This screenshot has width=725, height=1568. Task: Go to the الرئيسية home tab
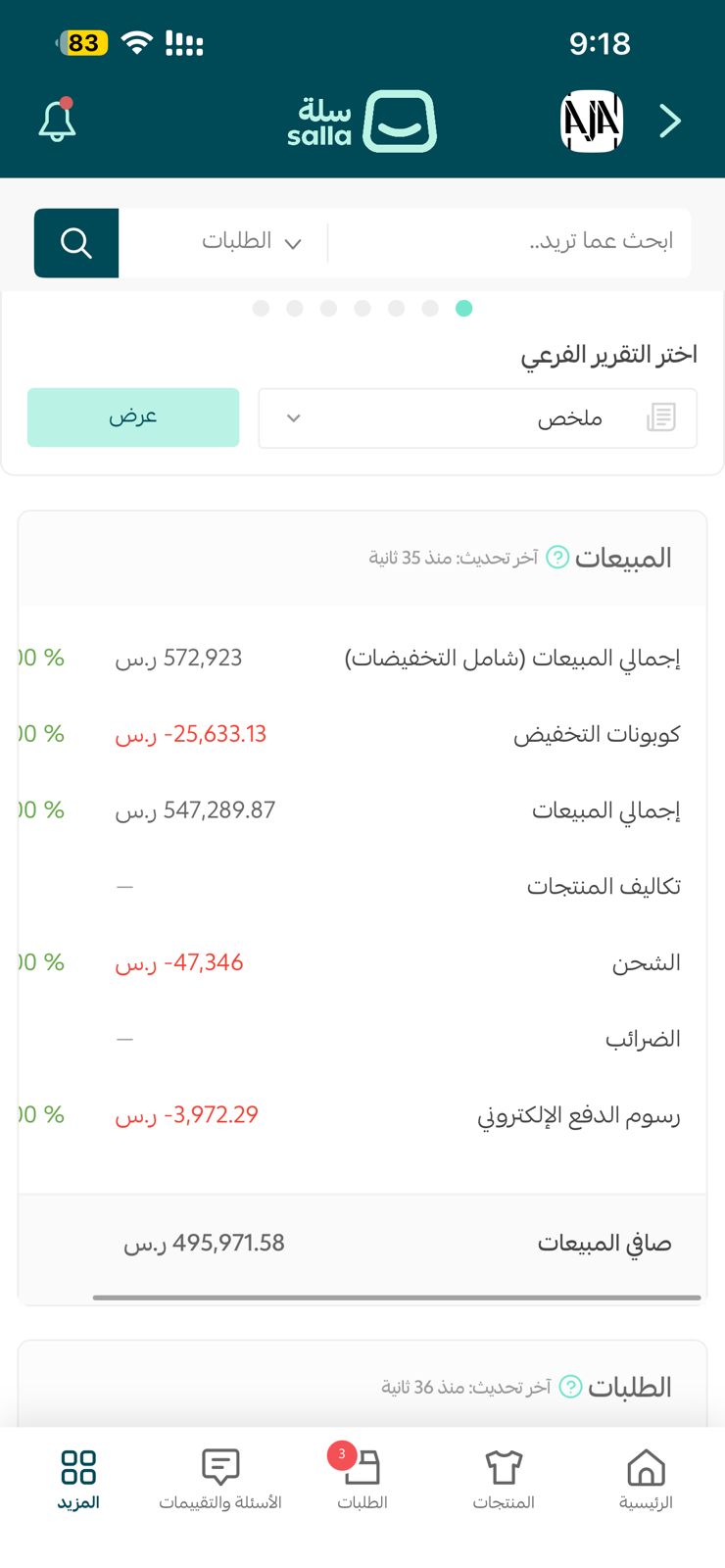point(646,1479)
